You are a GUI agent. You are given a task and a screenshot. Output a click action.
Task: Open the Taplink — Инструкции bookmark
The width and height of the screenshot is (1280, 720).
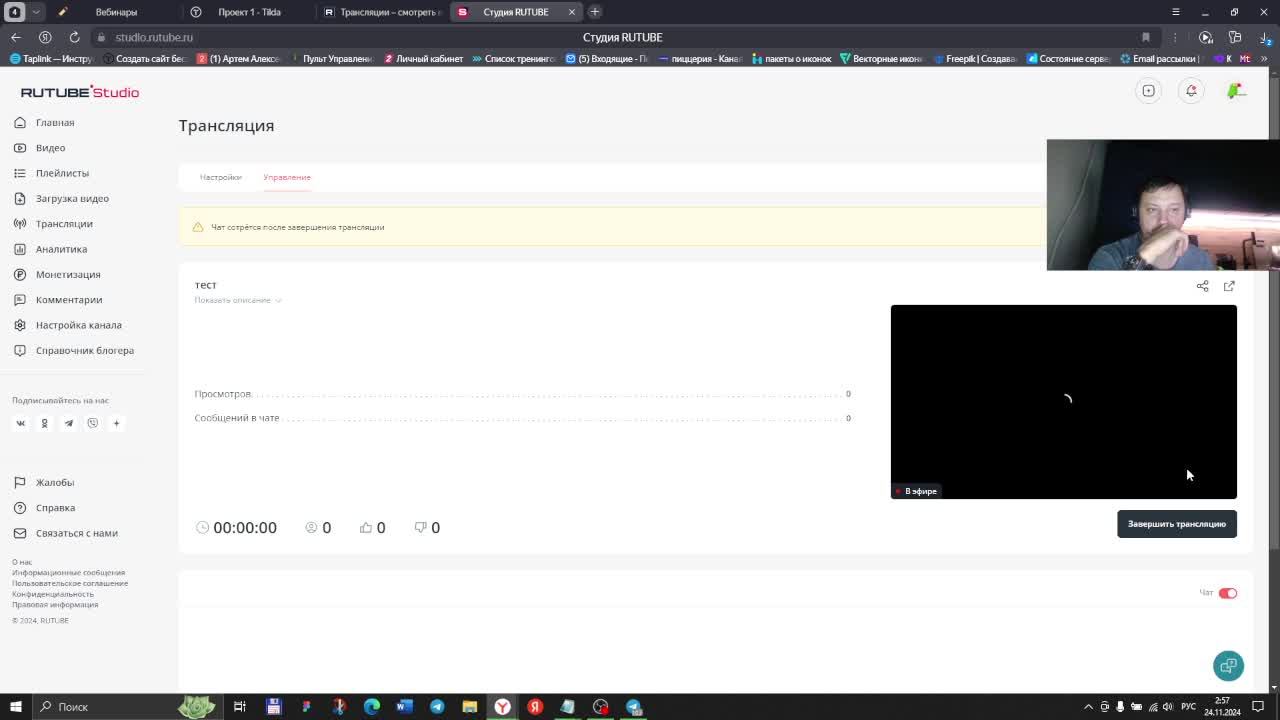[x=51, y=59]
